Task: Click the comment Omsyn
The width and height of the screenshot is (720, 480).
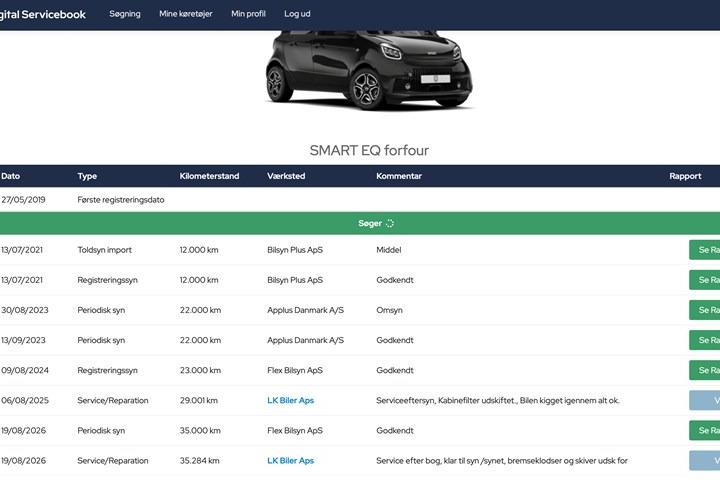Action: pos(389,311)
